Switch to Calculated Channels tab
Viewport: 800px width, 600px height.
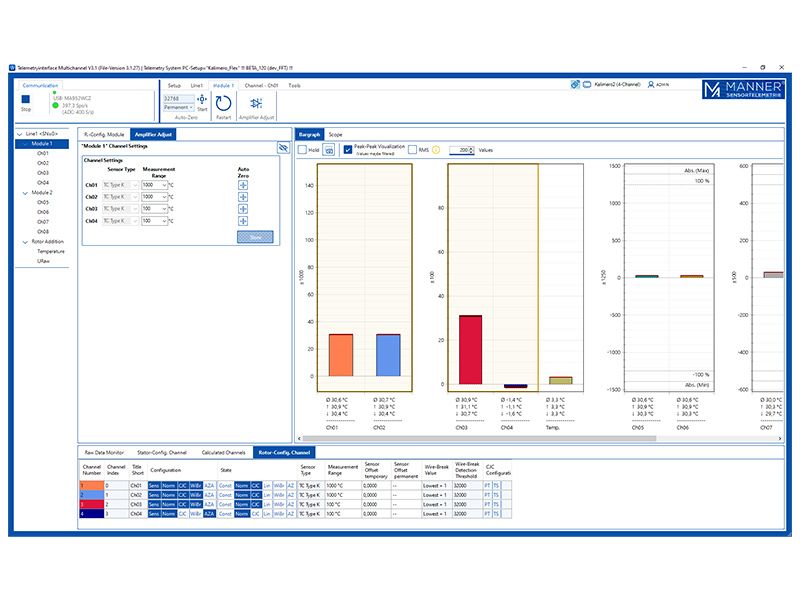(223, 453)
